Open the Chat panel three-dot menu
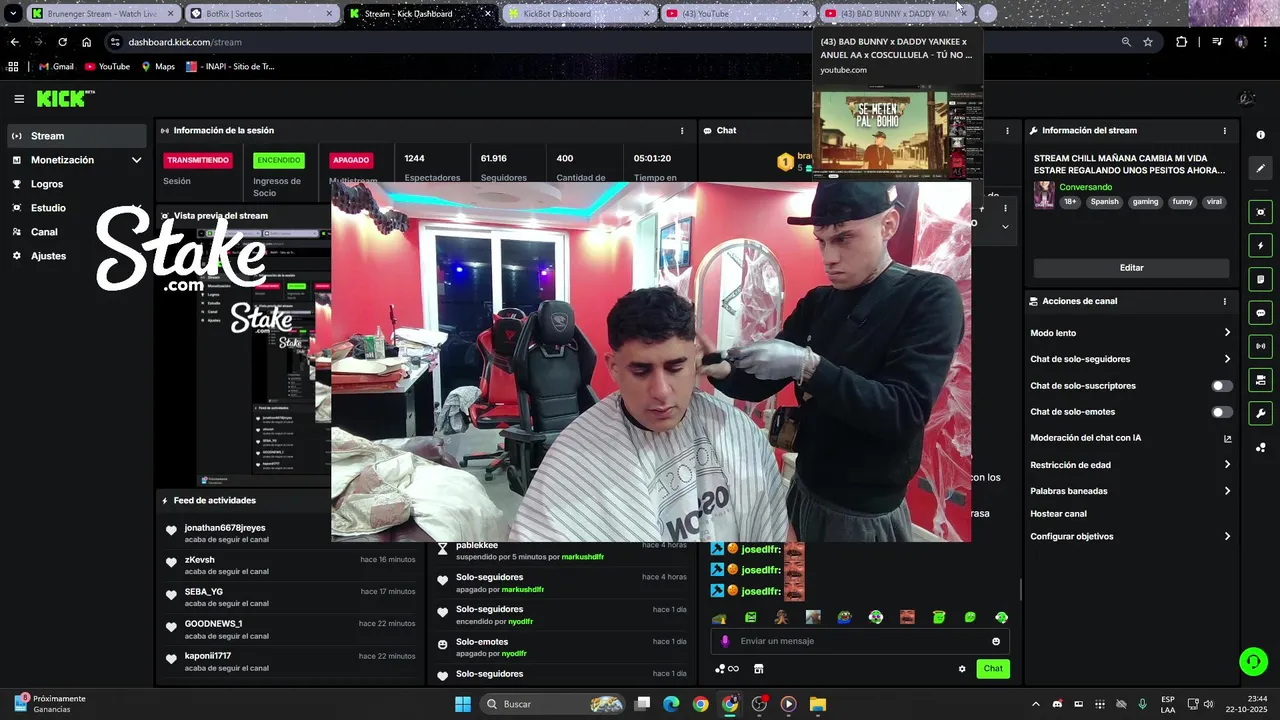 1007,130
